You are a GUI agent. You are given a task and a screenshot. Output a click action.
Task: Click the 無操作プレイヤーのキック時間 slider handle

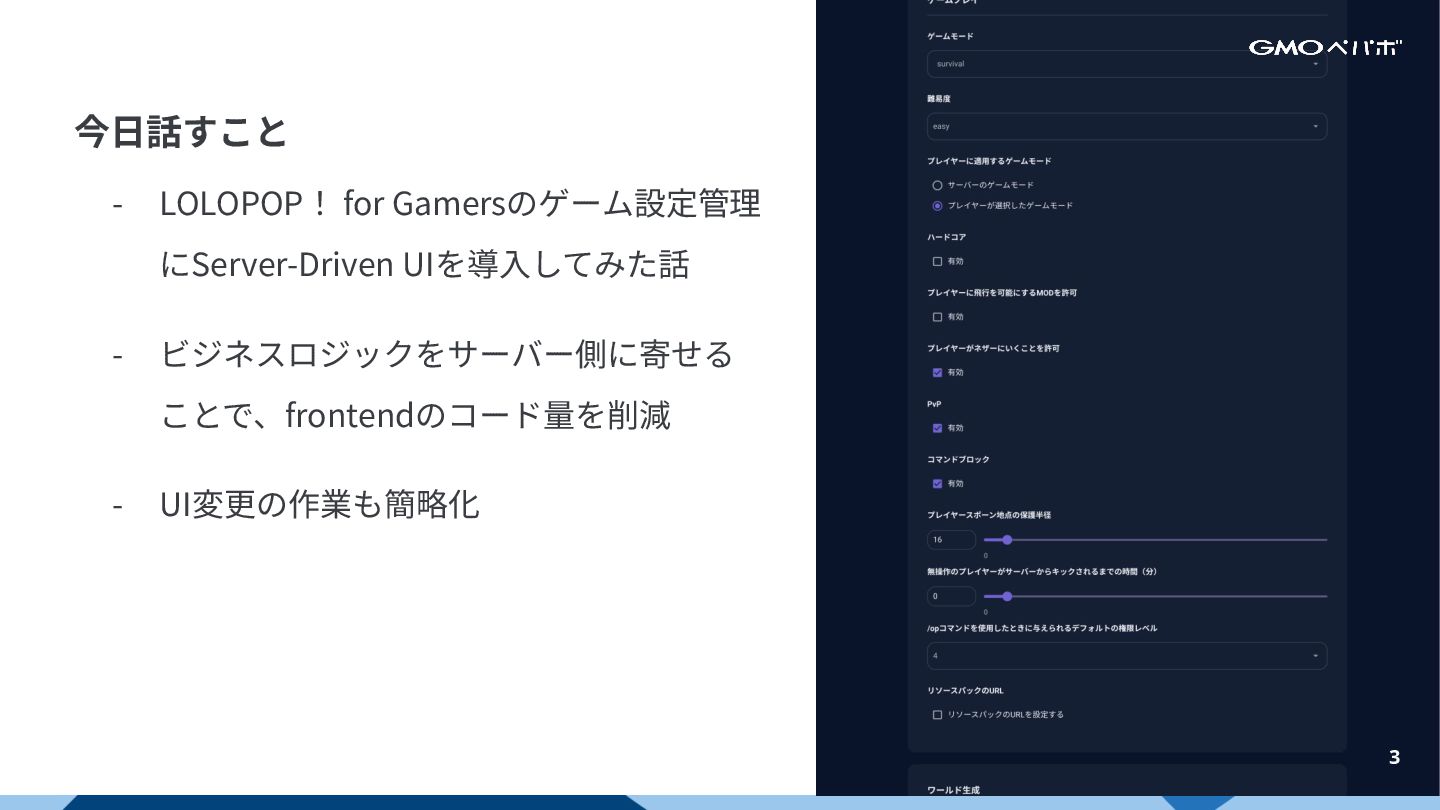point(1007,597)
